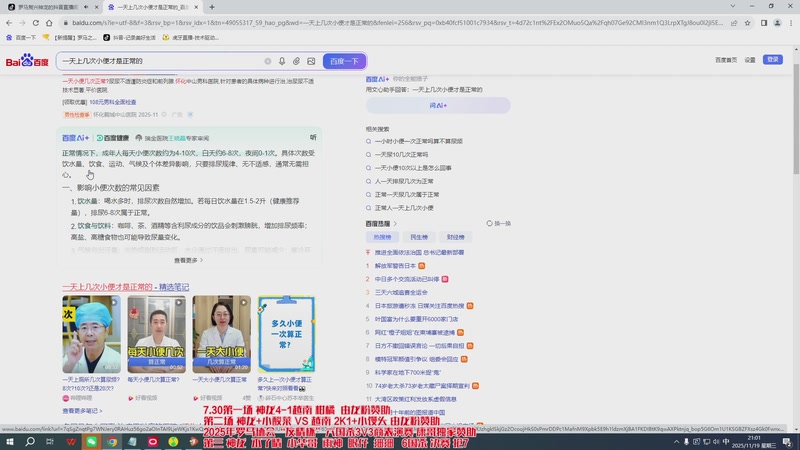Open hot search item 中日多个交流活动已叫停
This screenshot has width=800, height=450.
[407, 279]
